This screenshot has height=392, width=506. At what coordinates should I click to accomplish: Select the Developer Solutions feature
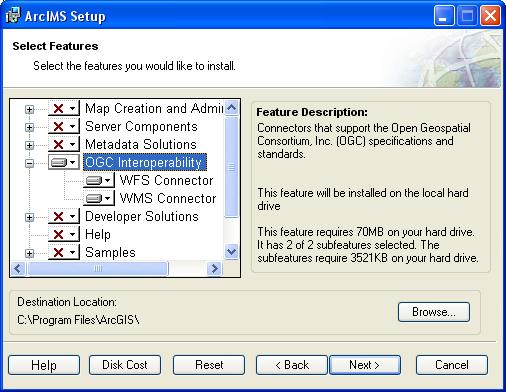click(x=142, y=216)
